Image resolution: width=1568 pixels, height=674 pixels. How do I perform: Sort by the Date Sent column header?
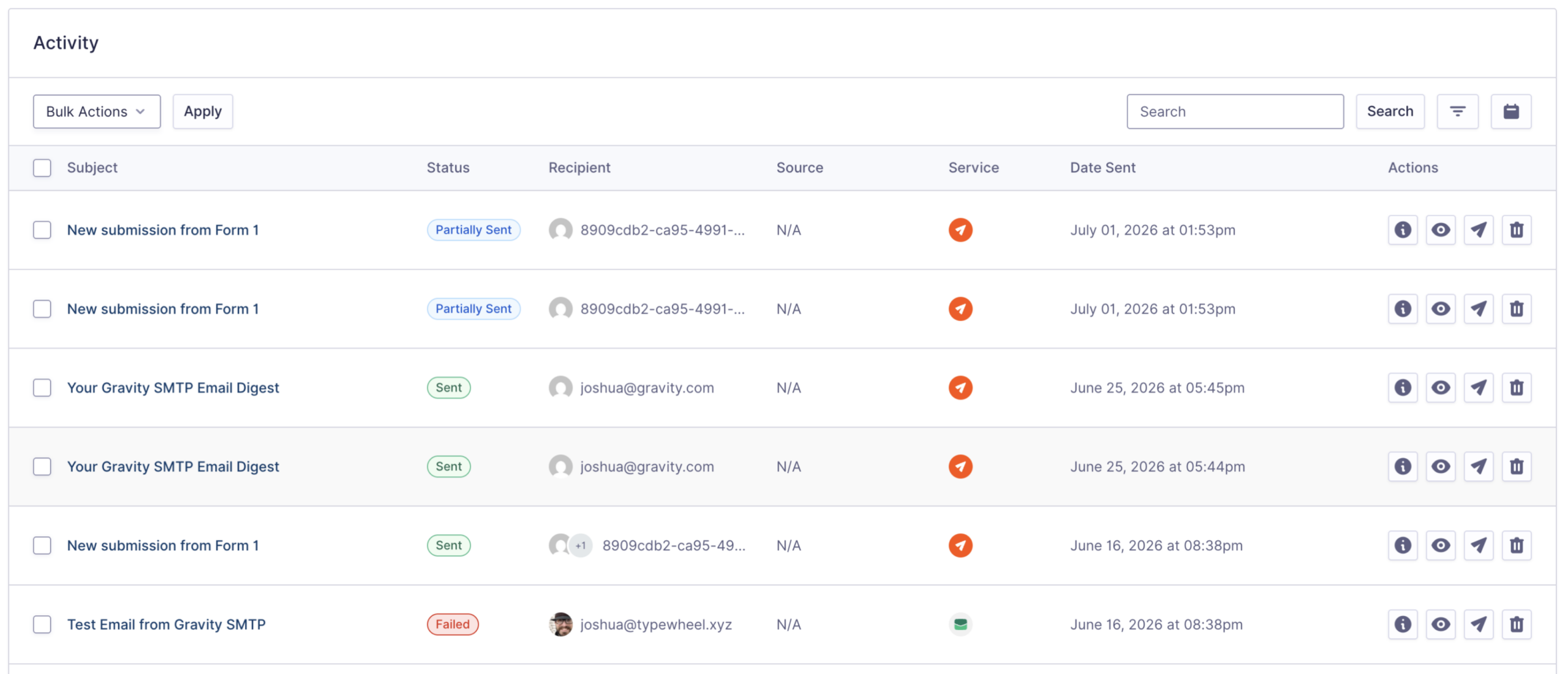click(x=1102, y=168)
